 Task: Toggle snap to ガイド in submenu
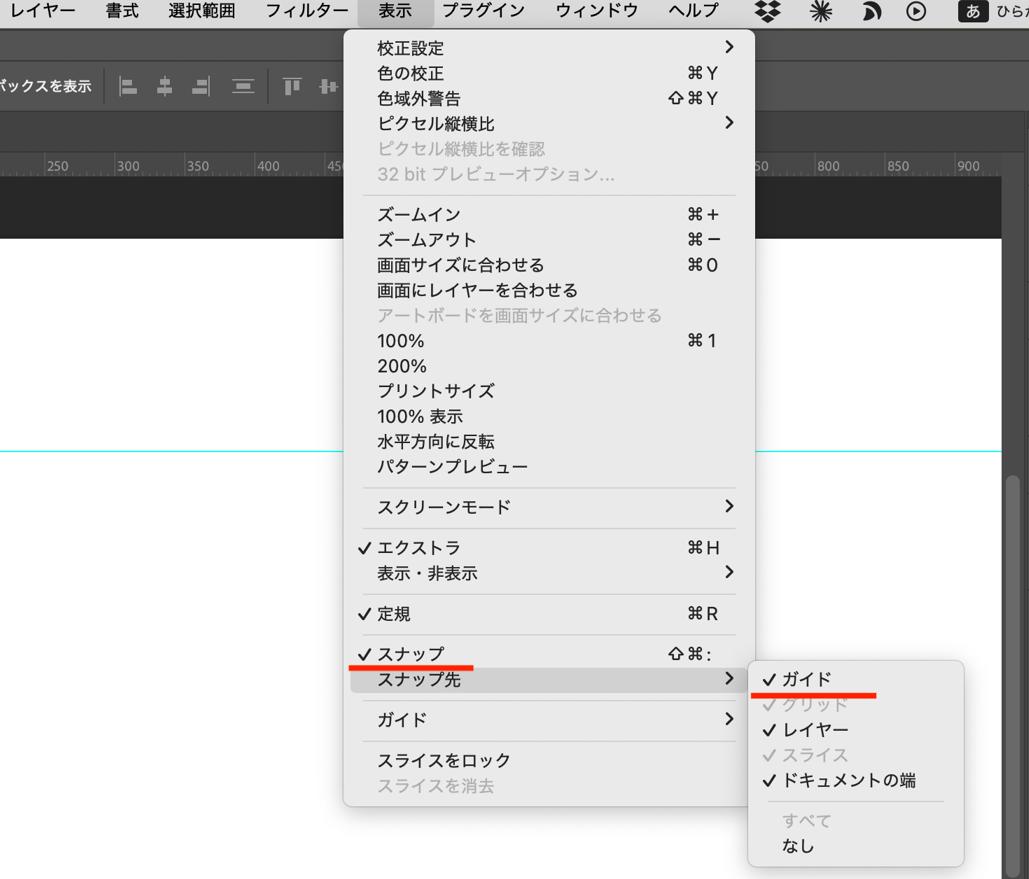(856, 679)
